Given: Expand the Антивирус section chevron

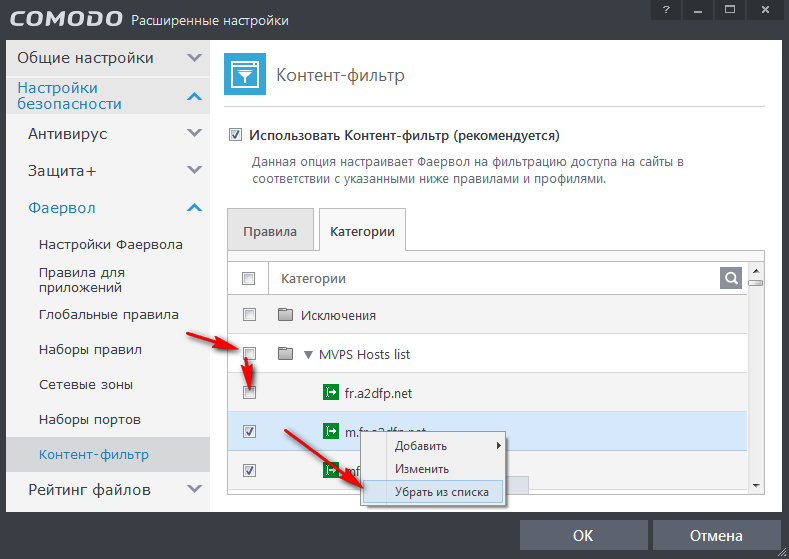Looking at the screenshot, I should tap(194, 133).
